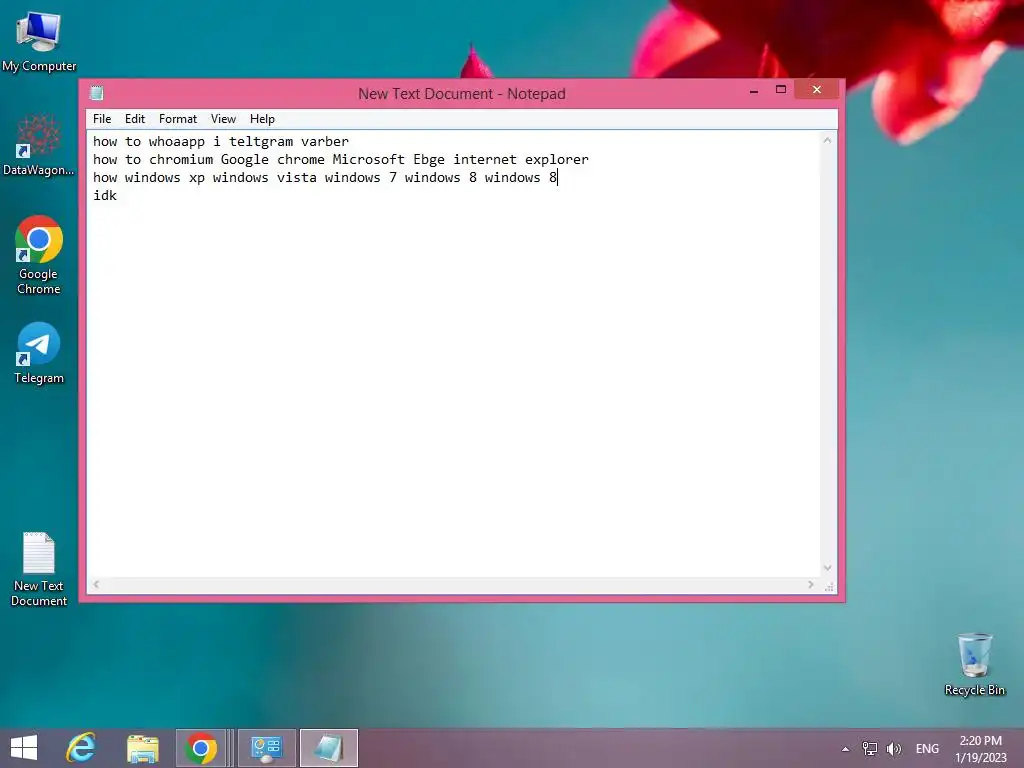
Task: Click ENG input language indicator
Action: click(927, 748)
